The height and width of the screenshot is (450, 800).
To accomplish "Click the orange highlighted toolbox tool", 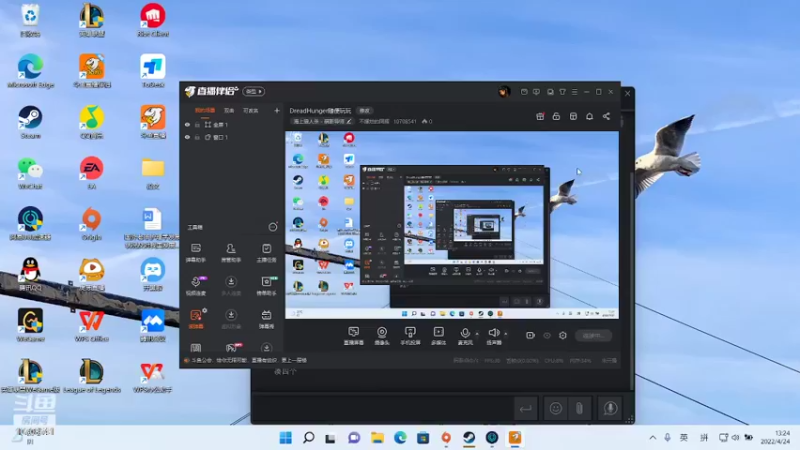I will 196,319.
